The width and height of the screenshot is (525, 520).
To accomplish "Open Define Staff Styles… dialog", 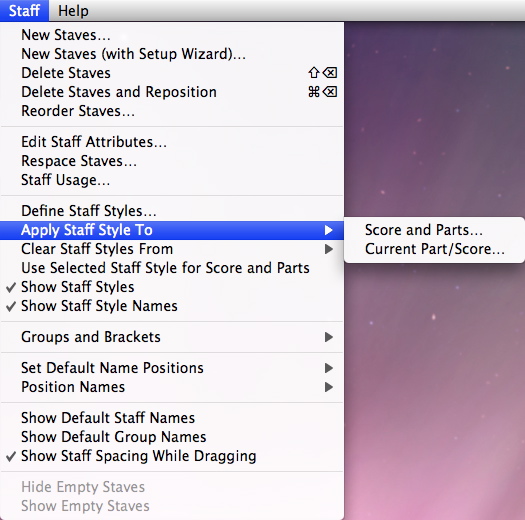I will pos(172,211).
